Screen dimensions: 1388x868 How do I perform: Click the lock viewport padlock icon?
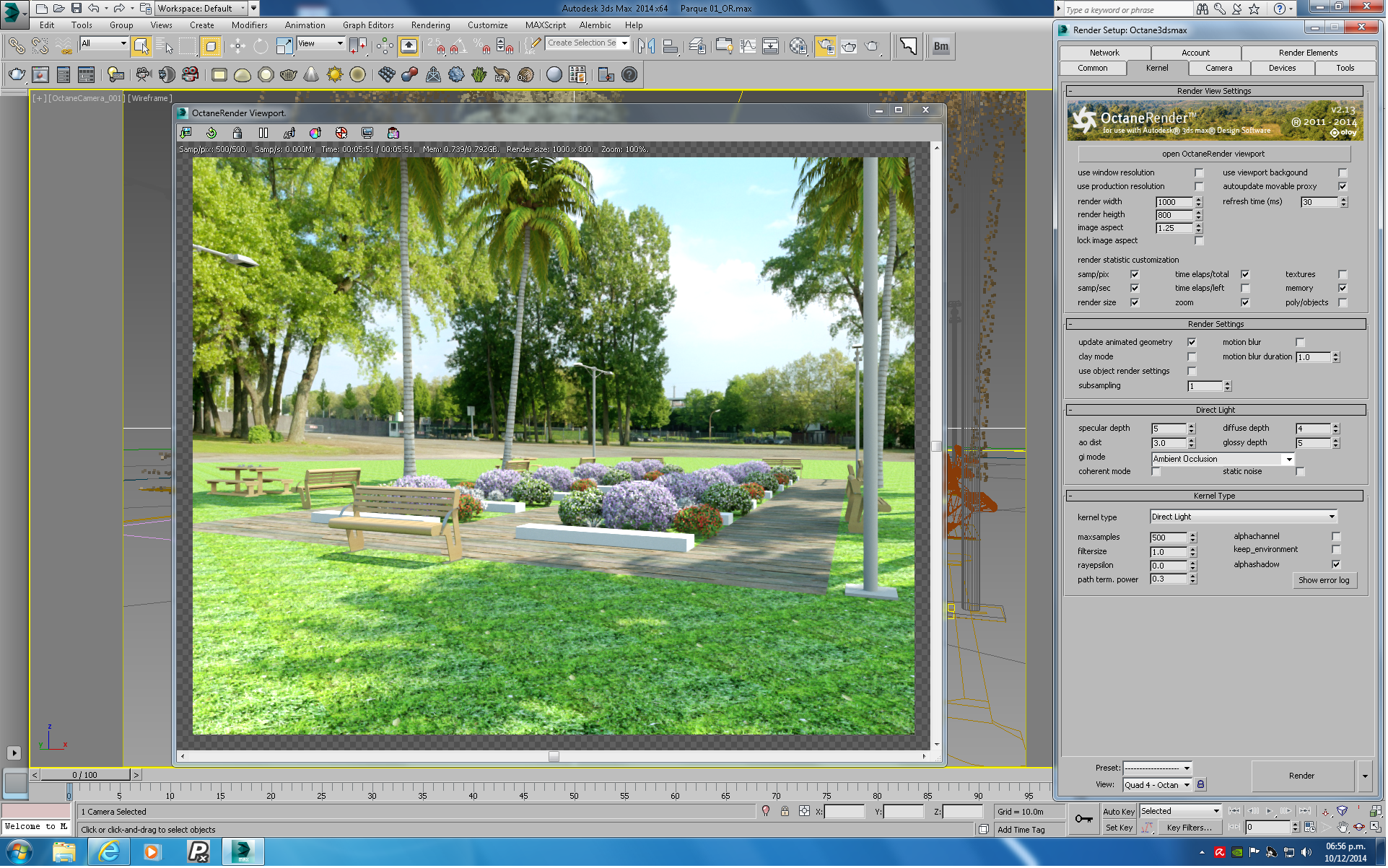237,133
